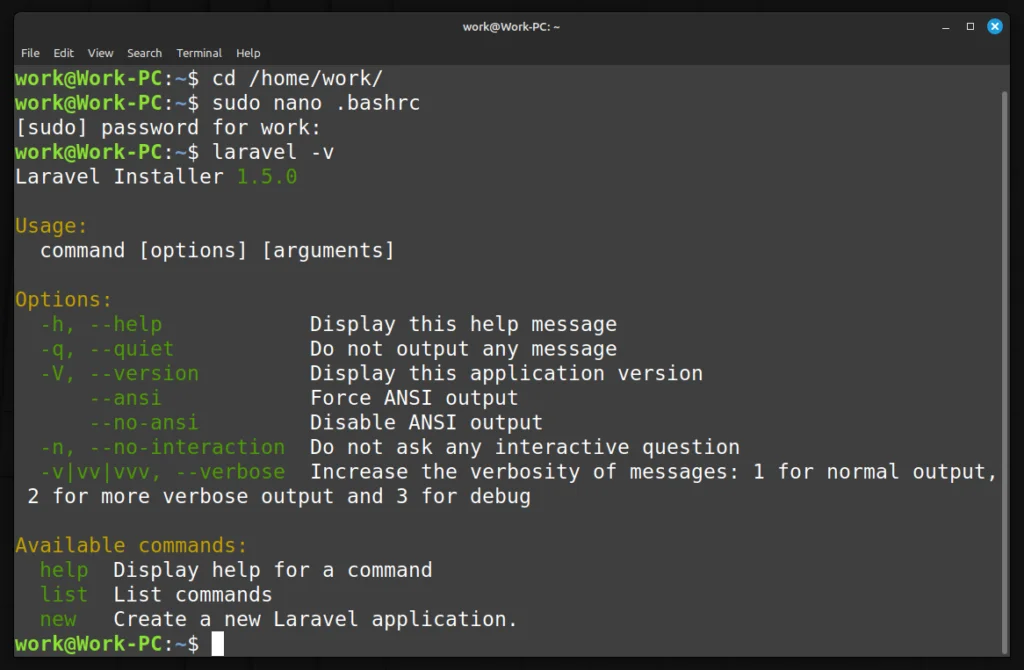Click 'Force ANSI output' description

[414, 398]
